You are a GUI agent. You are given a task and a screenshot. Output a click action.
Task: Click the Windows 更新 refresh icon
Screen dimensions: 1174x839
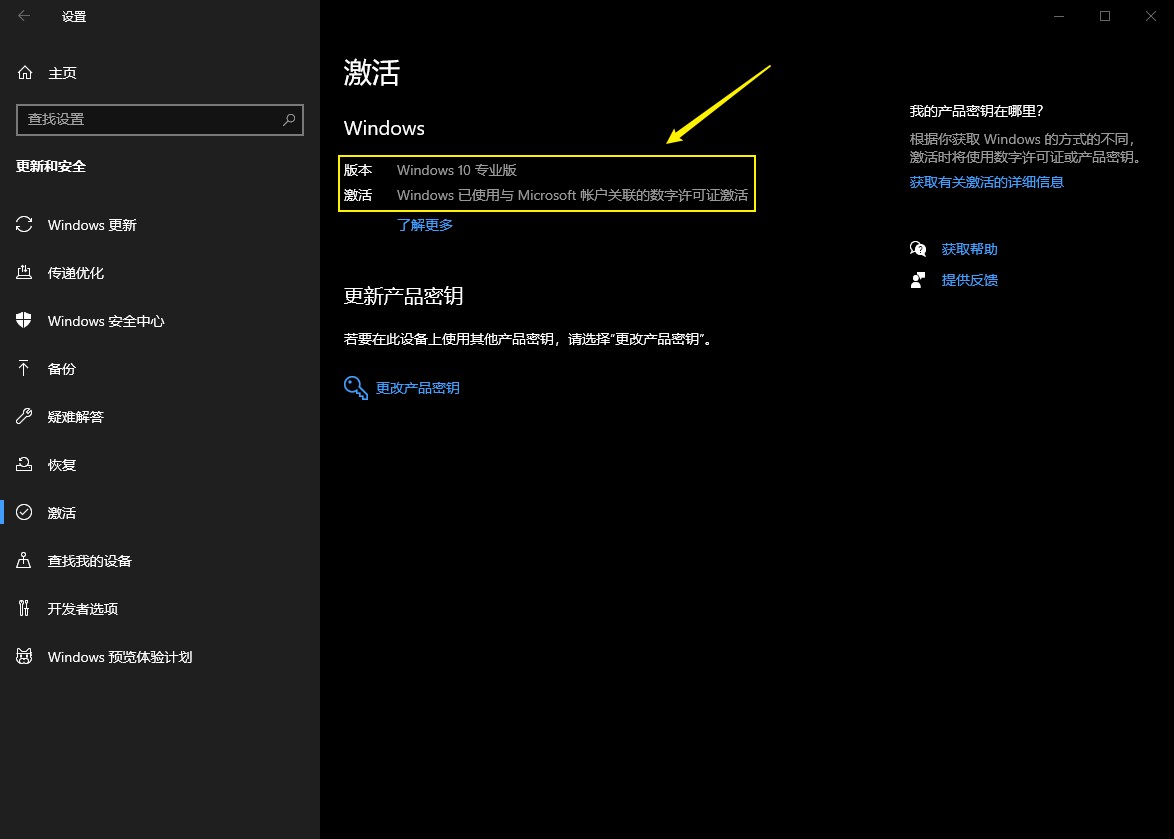24,225
